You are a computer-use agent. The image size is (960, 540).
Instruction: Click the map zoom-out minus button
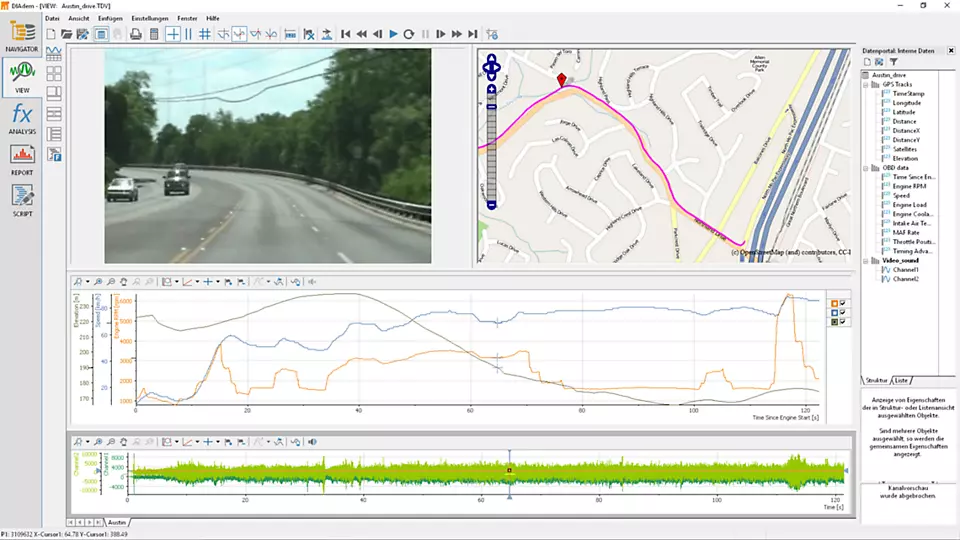[491, 205]
